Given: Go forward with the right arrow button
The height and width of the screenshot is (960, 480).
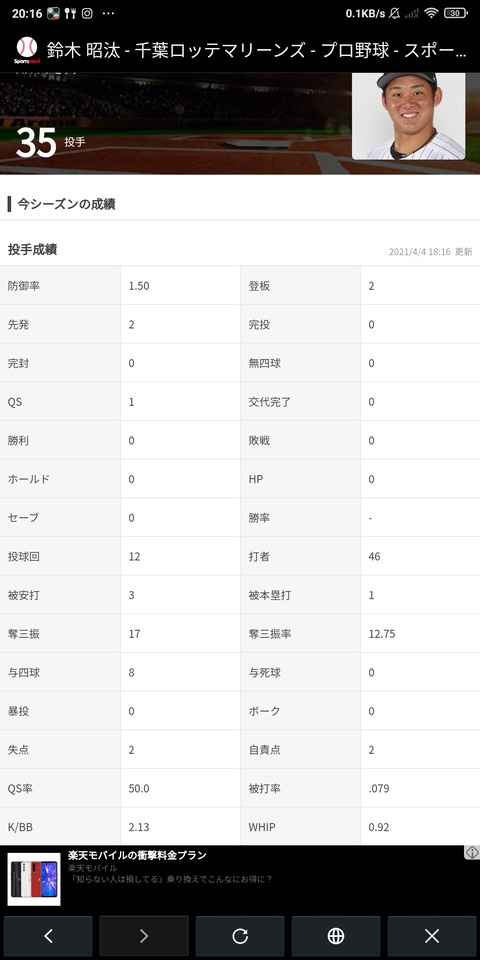Looking at the screenshot, I should coord(144,936).
